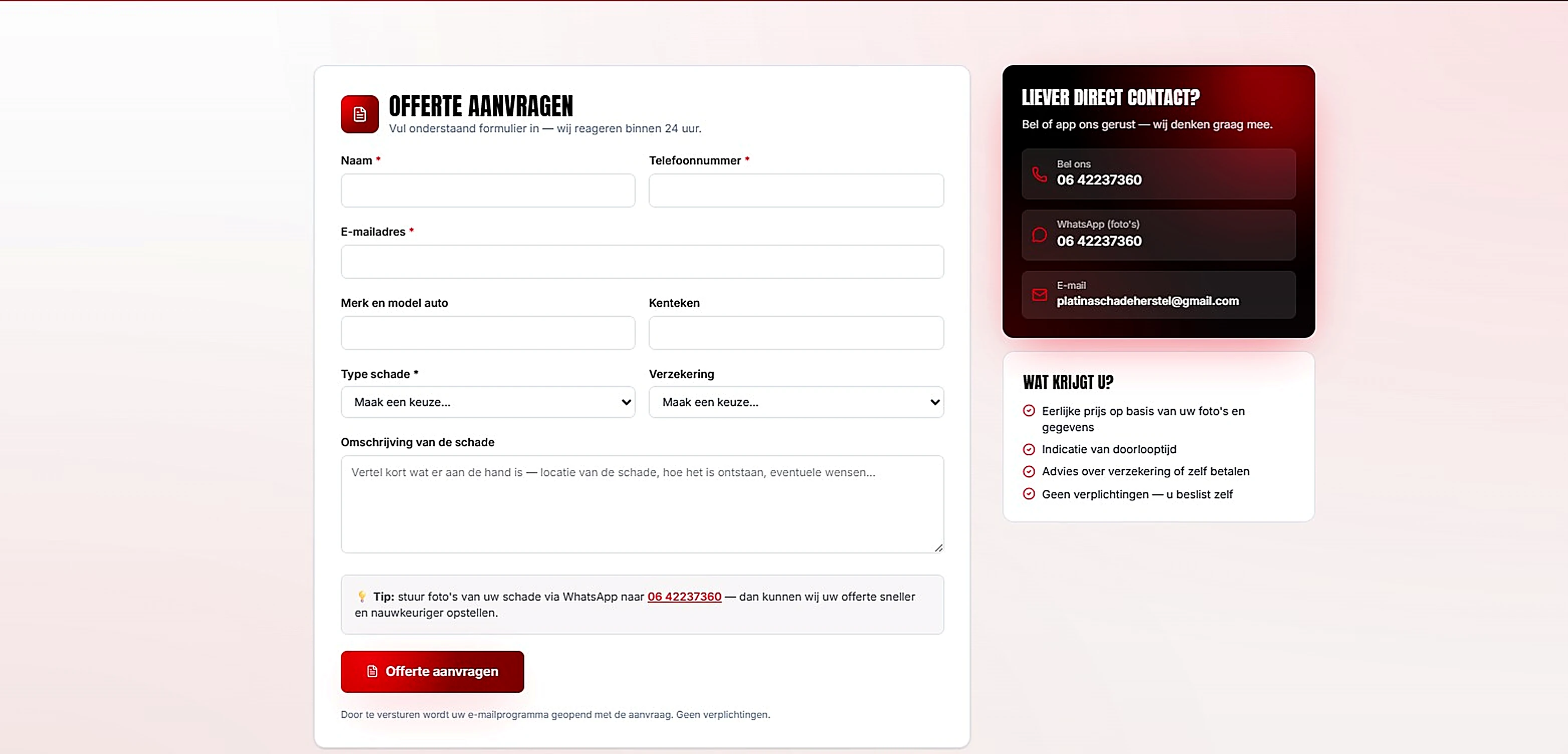1568x754 pixels.
Task: Click 'Geen verplichtingen — u beslist zelf' text
Action: [x=1137, y=494]
